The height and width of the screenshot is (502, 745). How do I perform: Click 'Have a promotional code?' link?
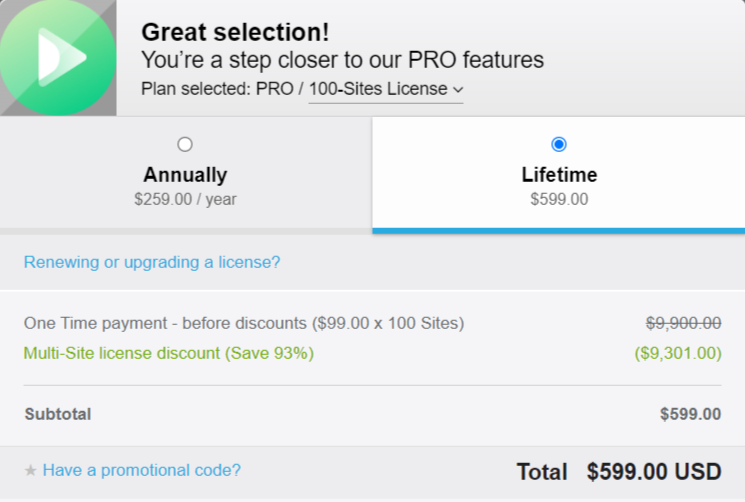(x=142, y=470)
